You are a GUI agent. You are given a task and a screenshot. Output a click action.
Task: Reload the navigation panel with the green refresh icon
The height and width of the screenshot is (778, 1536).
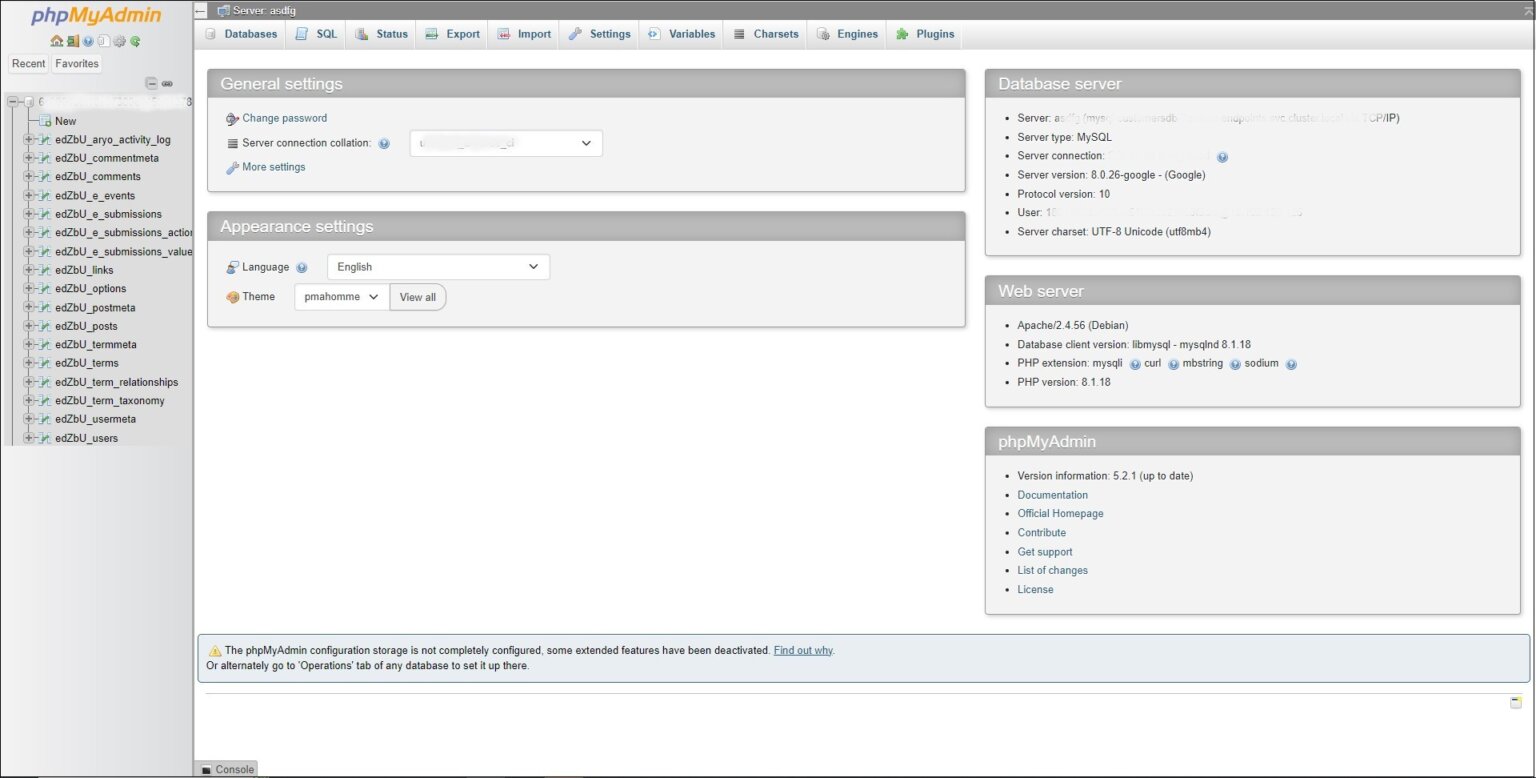point(134,42)
